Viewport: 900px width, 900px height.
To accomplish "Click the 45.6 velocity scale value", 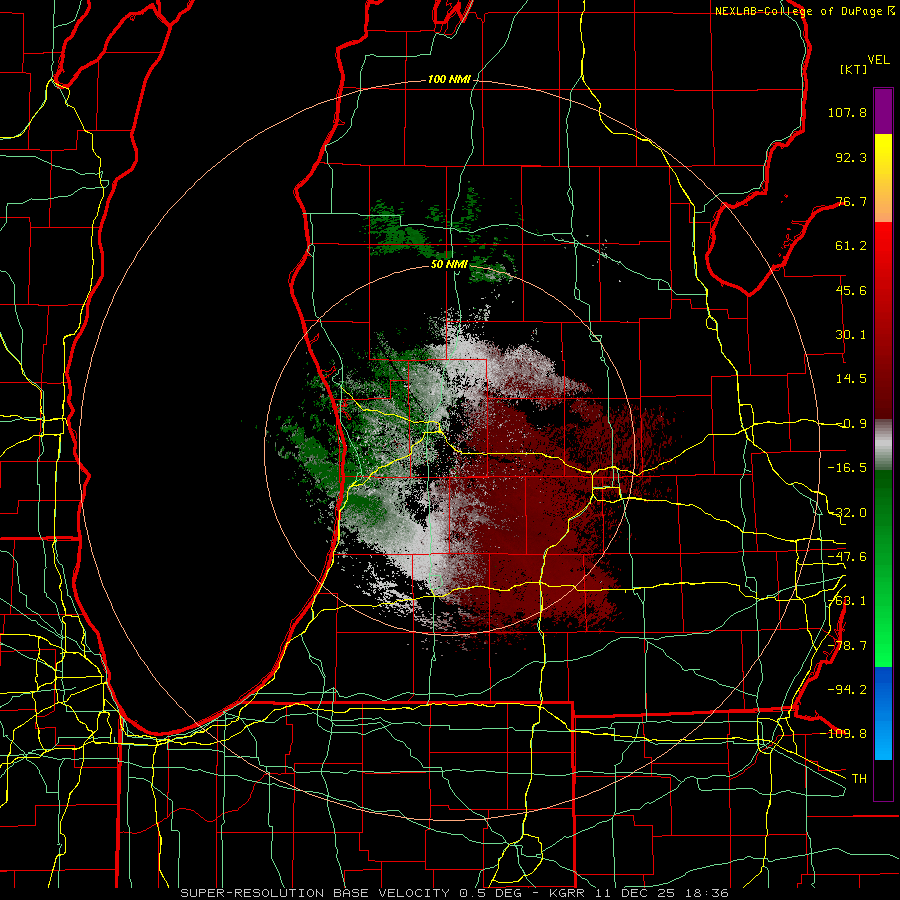I will (x=851, y=290).
